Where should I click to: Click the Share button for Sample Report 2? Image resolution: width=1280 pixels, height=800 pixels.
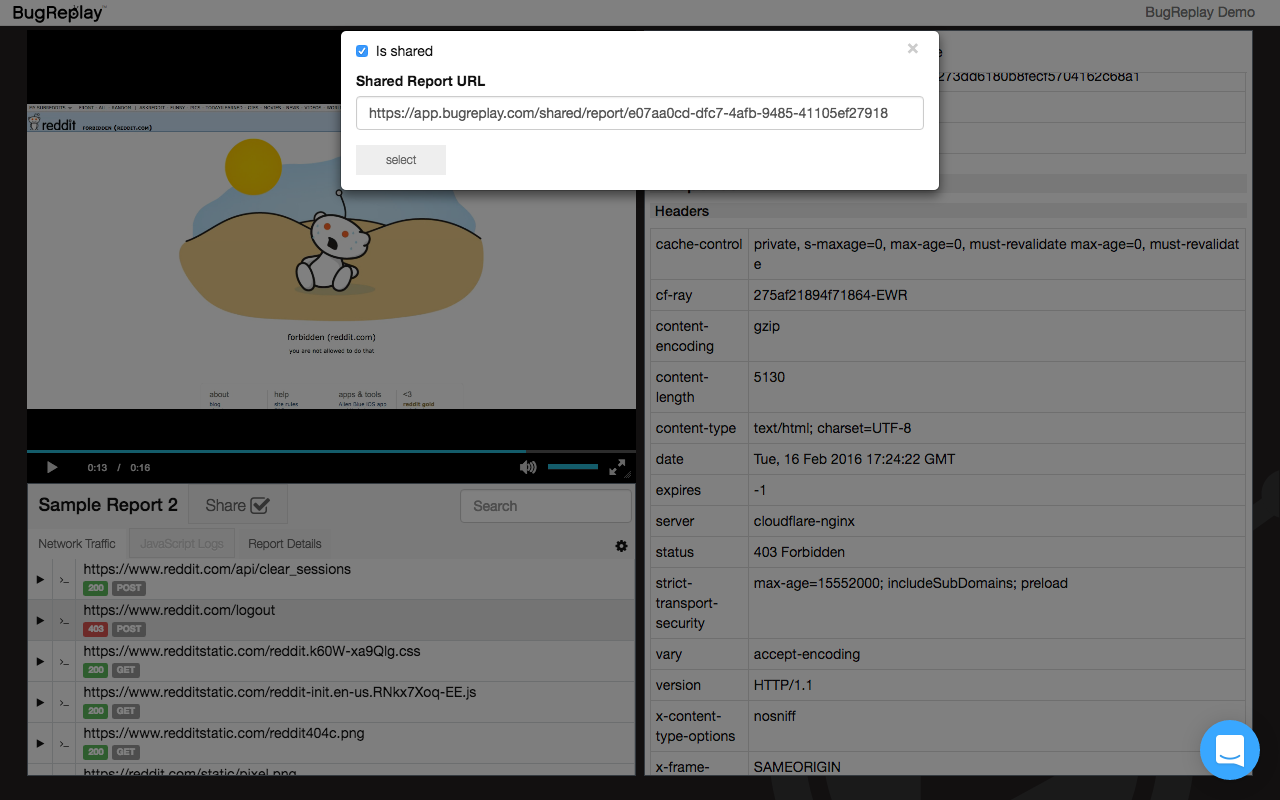[x=238, y=505]
